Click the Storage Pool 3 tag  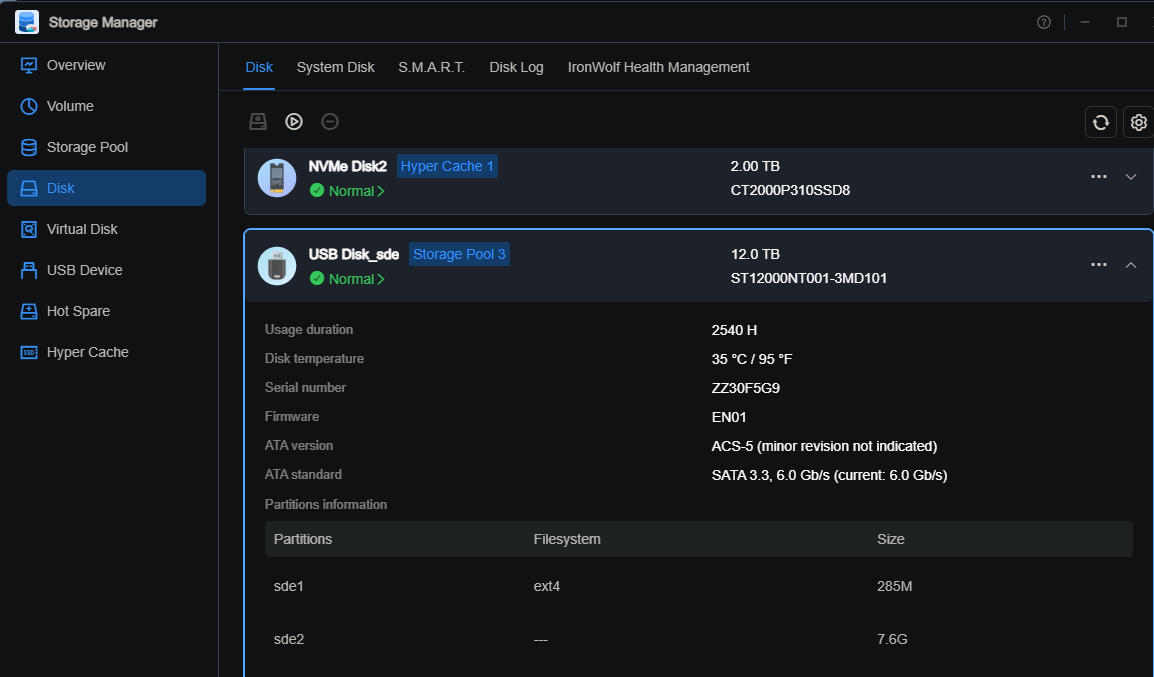click(x=459, y=254)
